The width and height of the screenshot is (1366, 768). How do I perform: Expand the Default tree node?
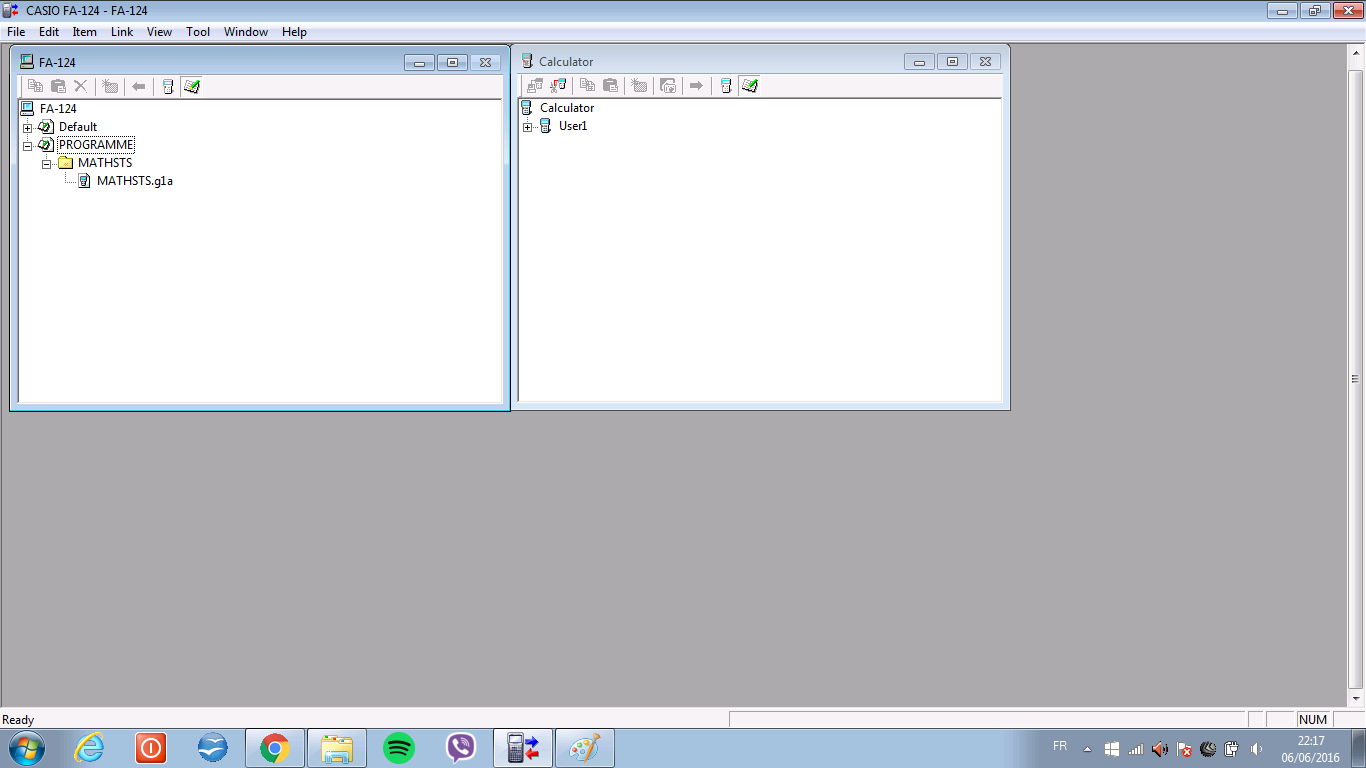pyautogui.click(x=28, y=128)
